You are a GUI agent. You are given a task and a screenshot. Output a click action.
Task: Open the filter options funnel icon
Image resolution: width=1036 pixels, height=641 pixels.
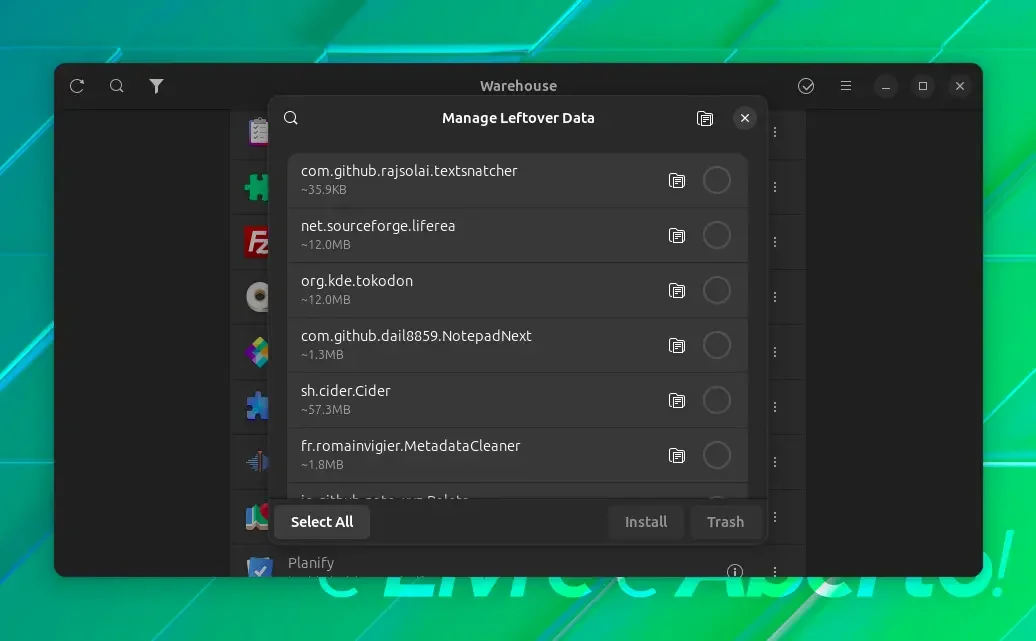156,86
